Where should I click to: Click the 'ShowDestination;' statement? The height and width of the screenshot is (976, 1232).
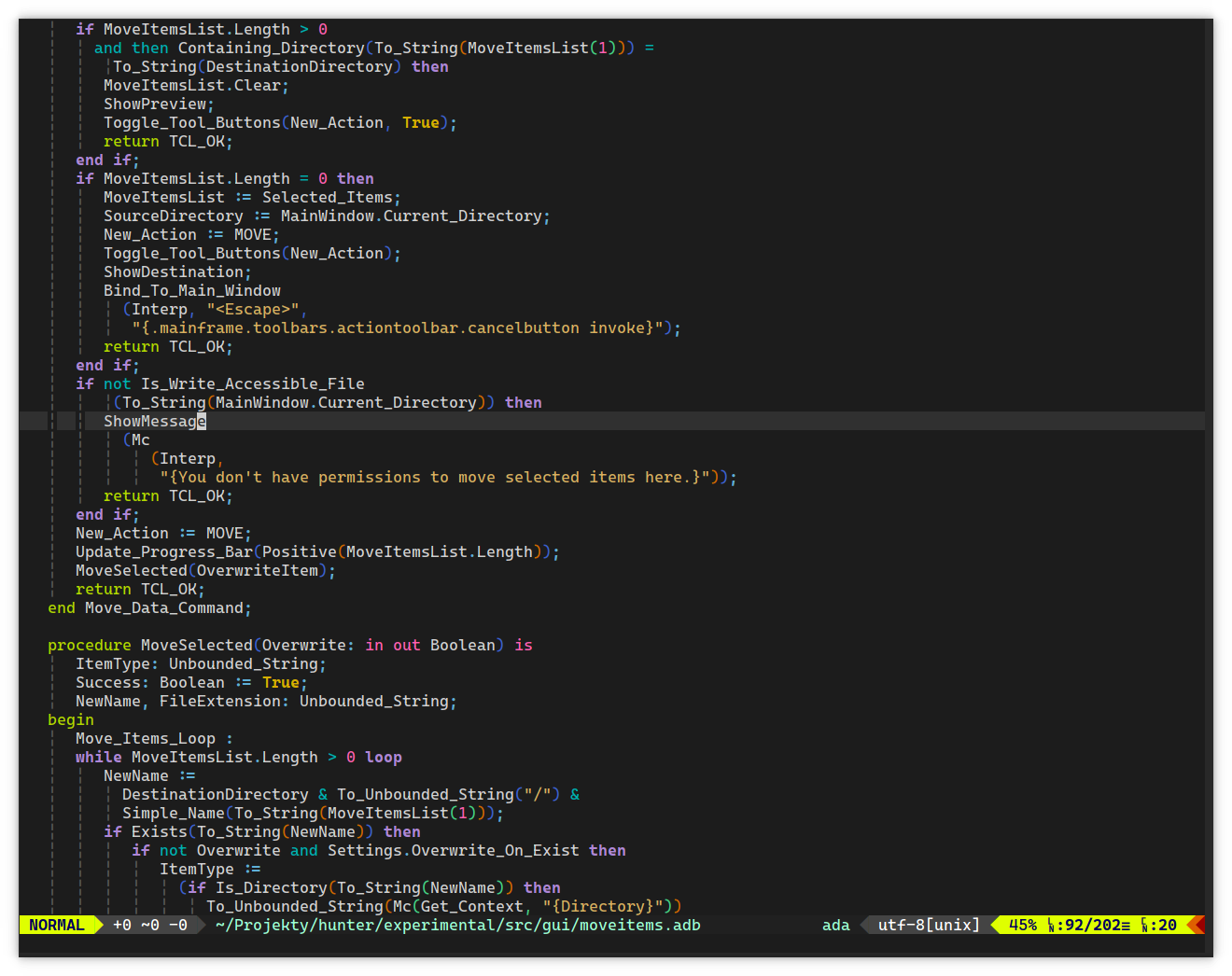178,272
